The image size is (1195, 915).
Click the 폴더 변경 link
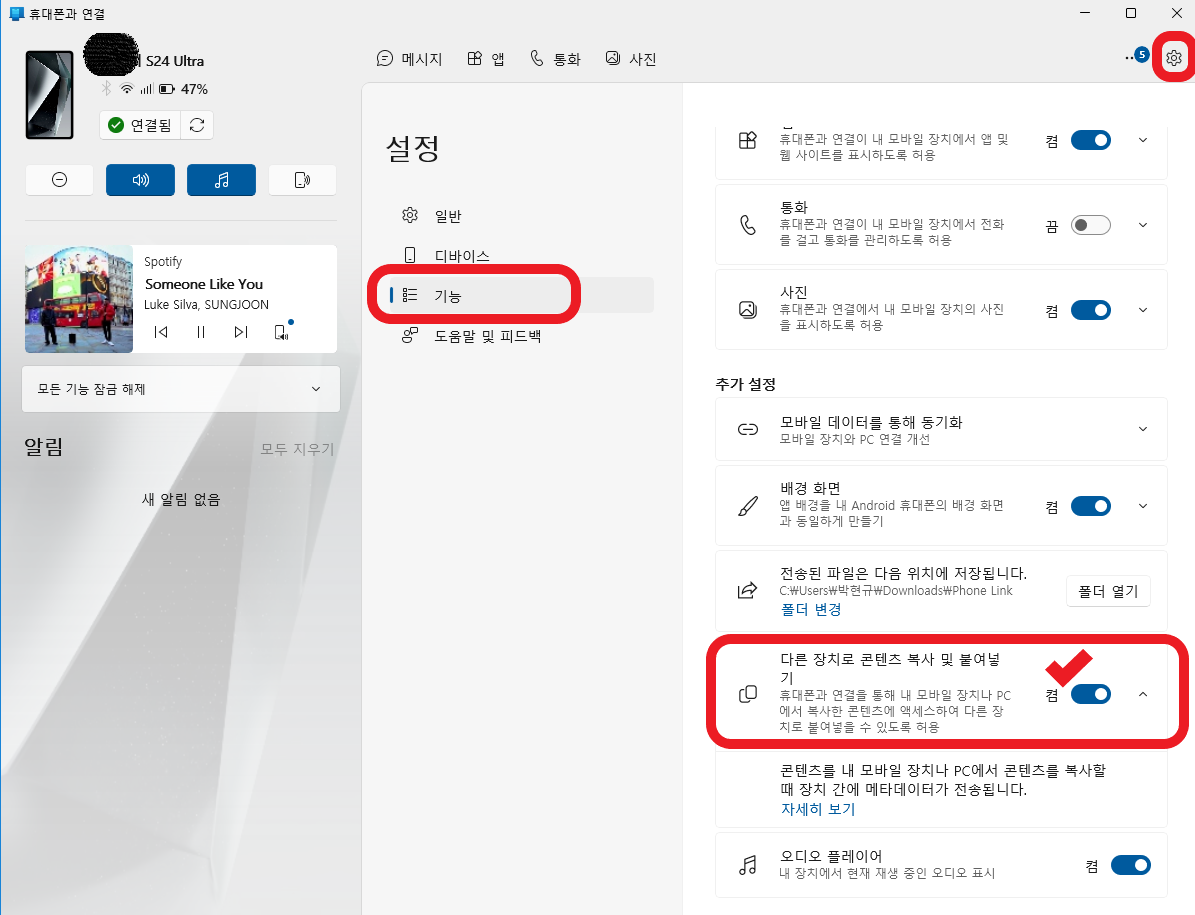[x=811, y=609]
